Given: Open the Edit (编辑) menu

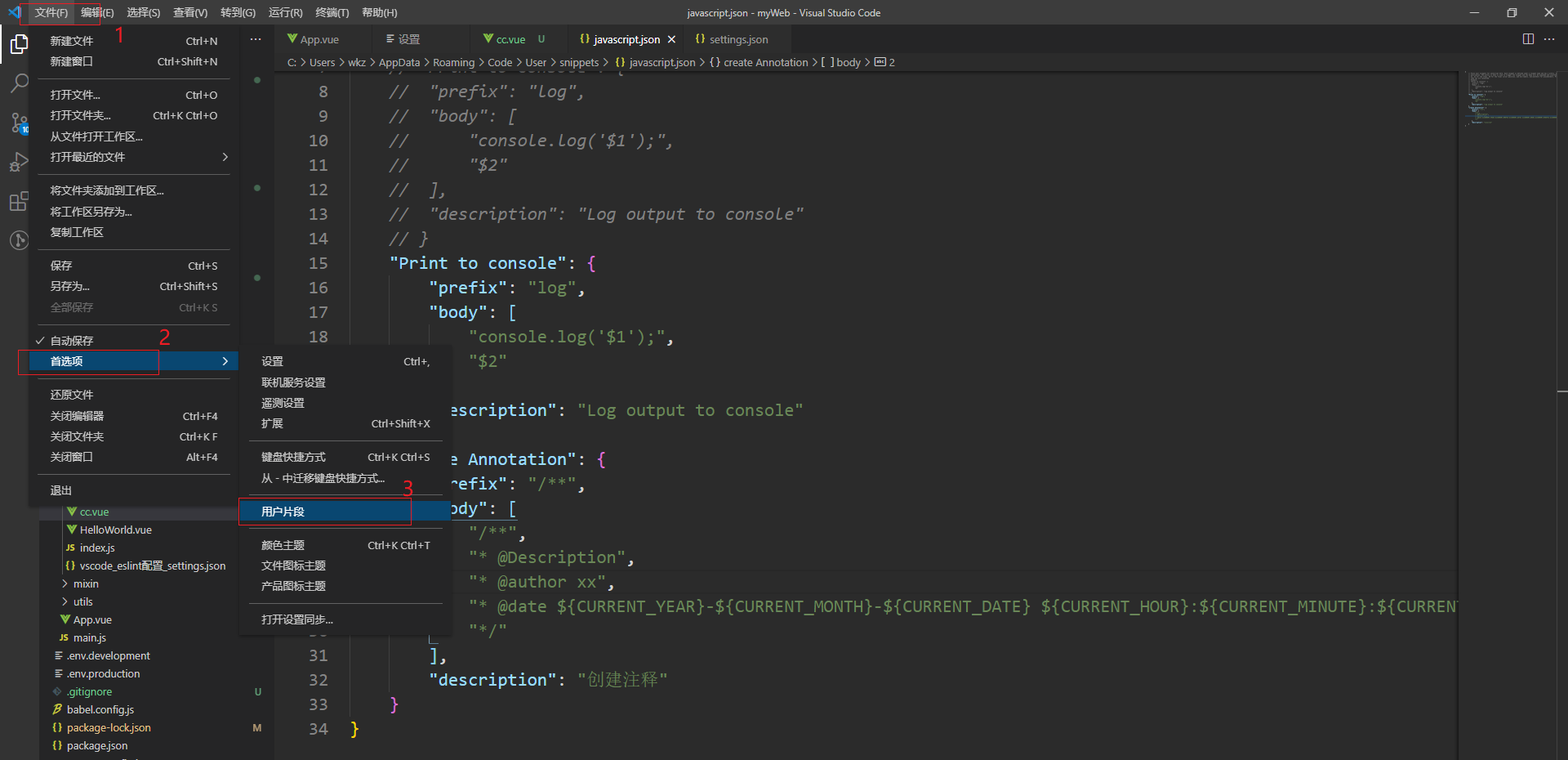Looking at the screenshot, I should pos(97,12).
